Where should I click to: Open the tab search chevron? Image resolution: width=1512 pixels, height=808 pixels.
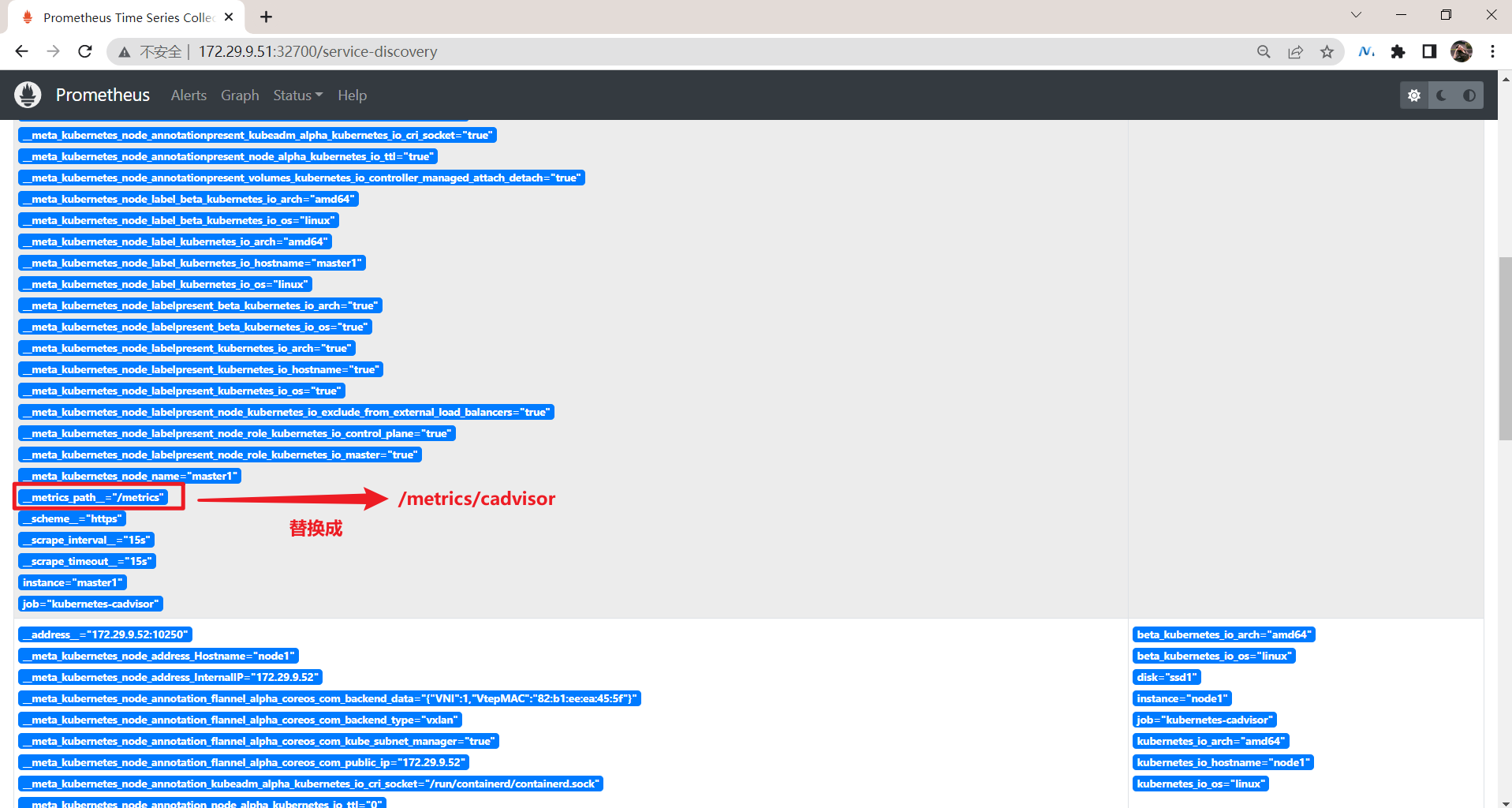point(1356,14)
